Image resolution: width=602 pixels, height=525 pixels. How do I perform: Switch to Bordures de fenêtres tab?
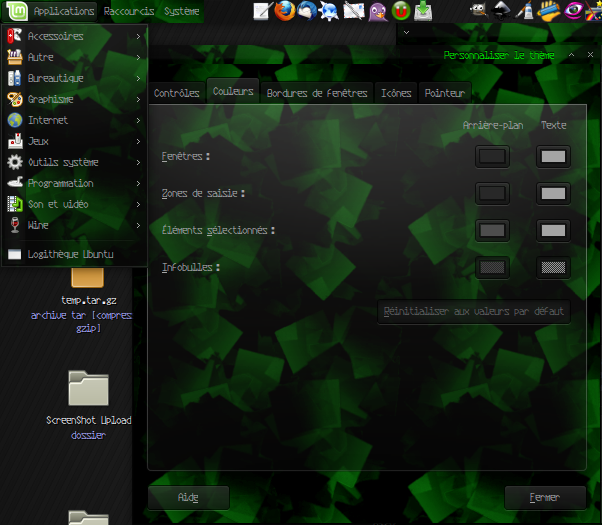[317, 93]
